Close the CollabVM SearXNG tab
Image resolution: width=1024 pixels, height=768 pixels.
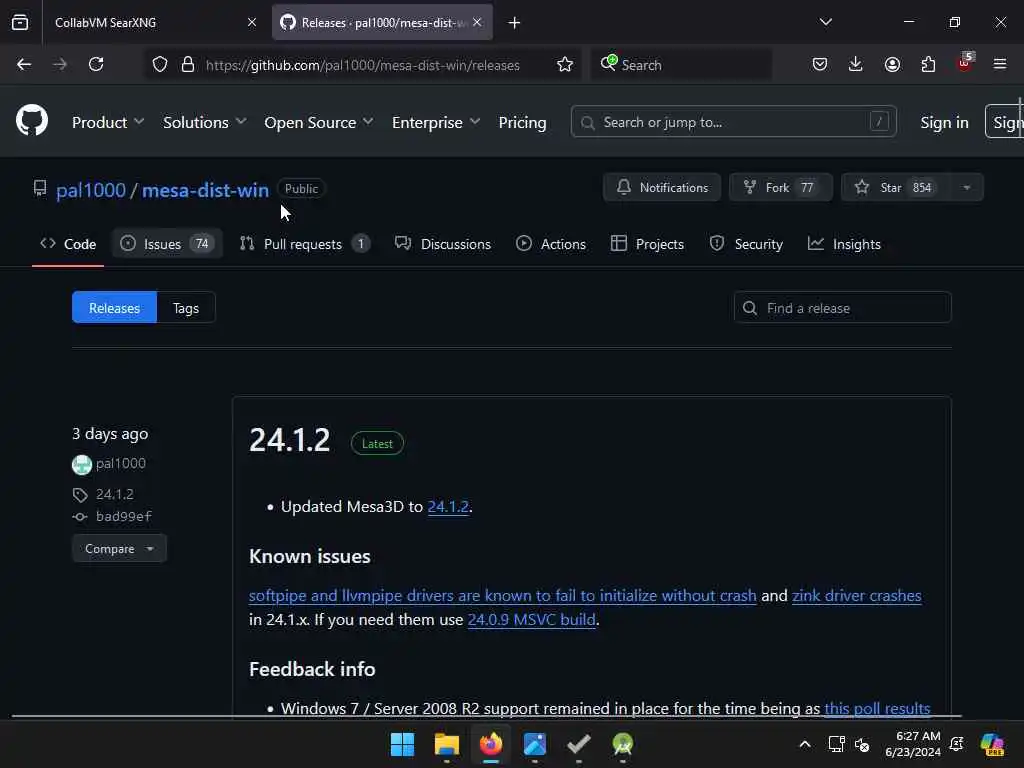pos(252,22)
